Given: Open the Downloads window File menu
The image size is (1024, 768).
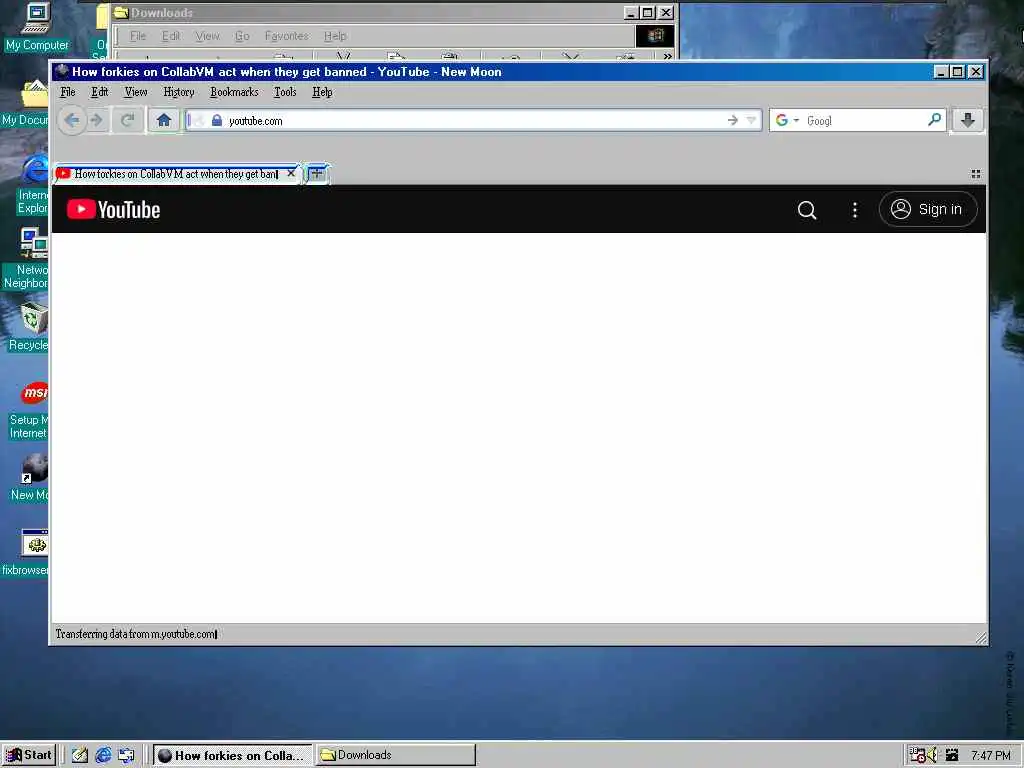Looking at the screenshot, I should pyautogui.click(x=138, y=36).
